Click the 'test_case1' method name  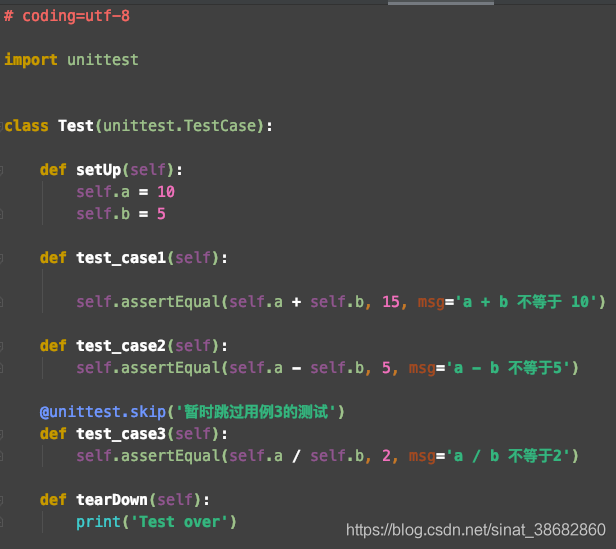[121, 258]
